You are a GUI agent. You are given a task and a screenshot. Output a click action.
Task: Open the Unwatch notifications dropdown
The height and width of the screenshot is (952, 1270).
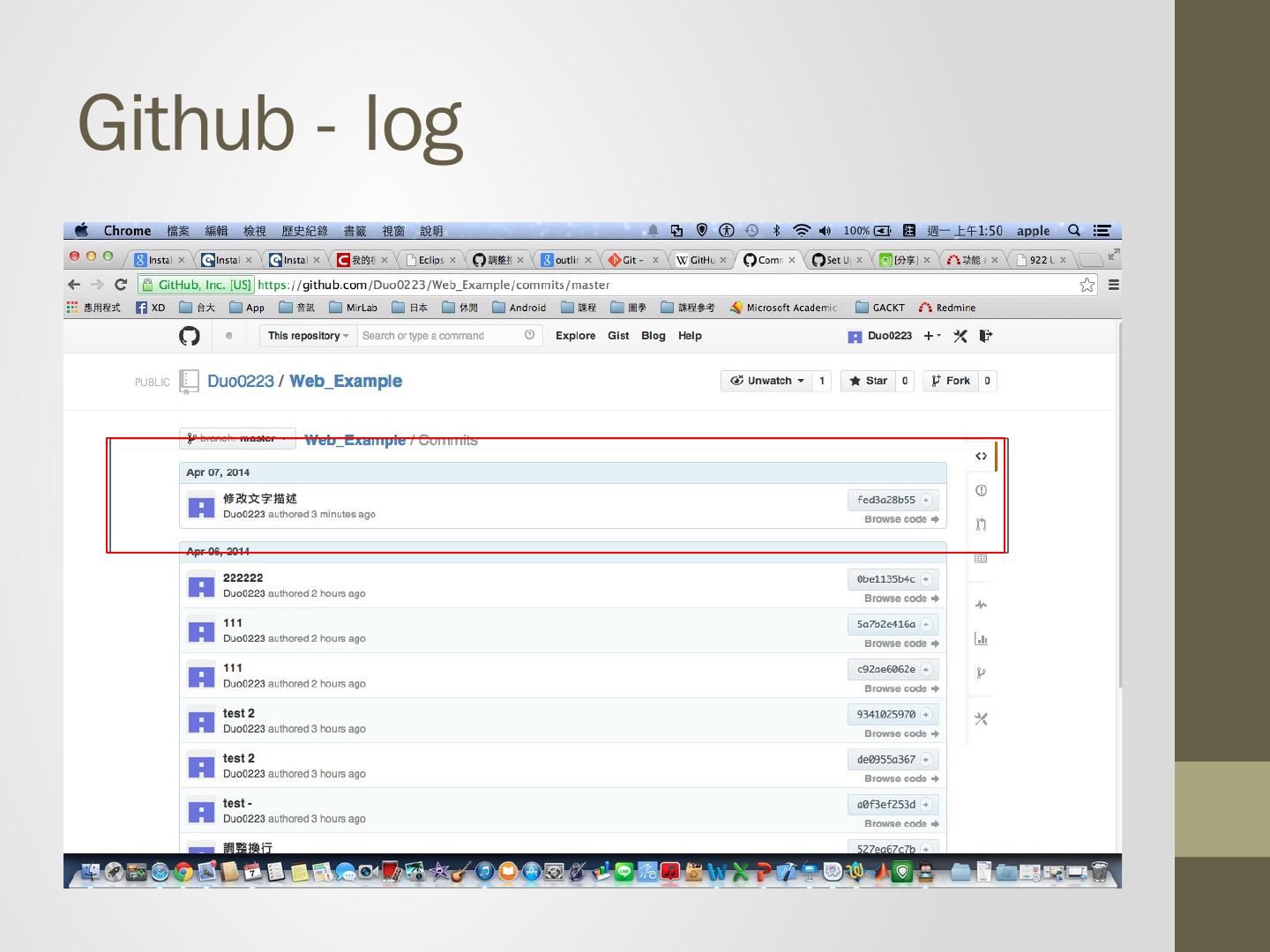point(766,381)
